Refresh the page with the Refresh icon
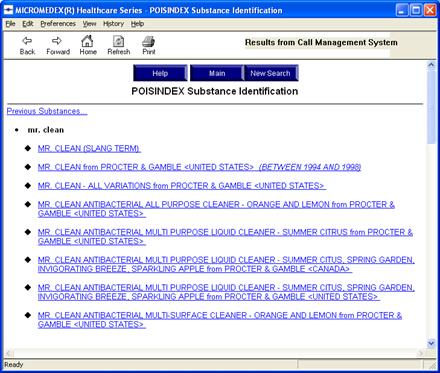This screenshot has width=440, height=373. click(x=118, y=41)
